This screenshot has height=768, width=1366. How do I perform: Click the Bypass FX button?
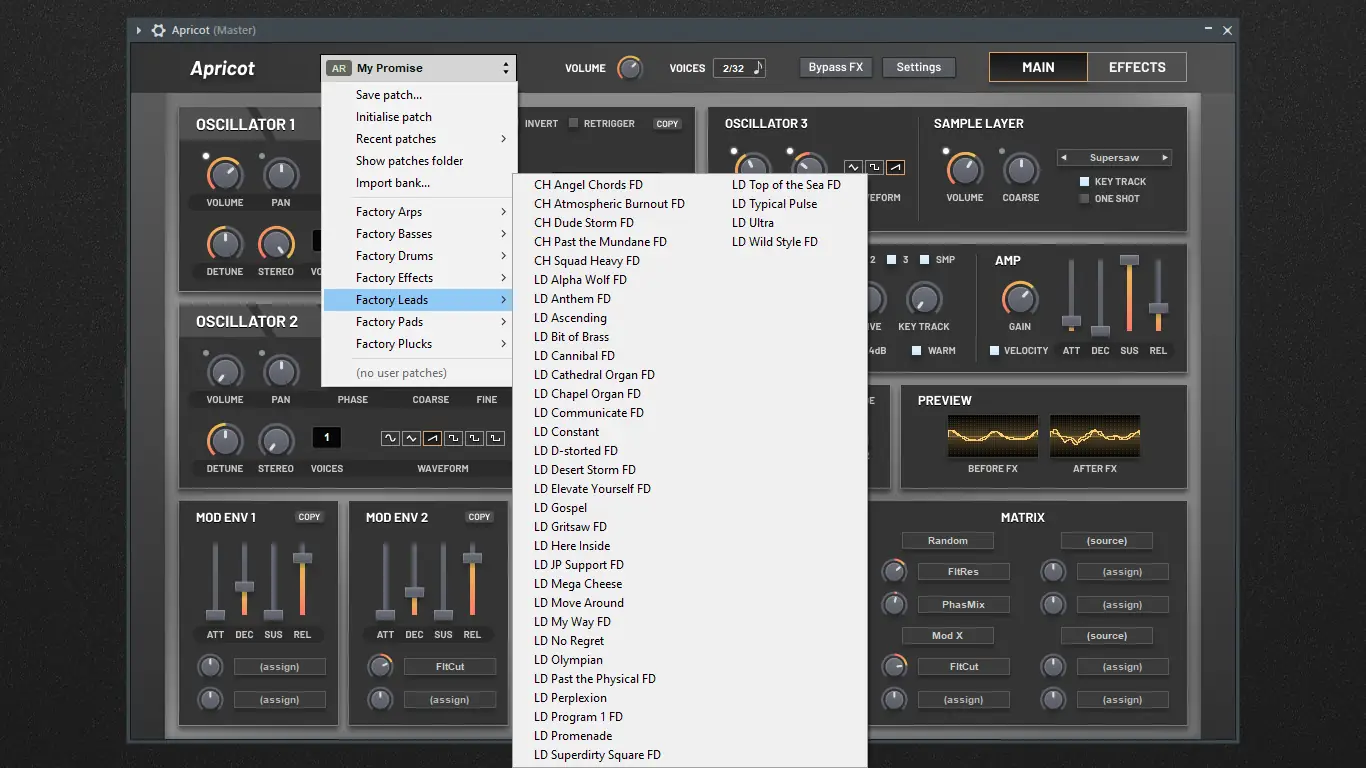pyautogui.click(x=836, y=68)
